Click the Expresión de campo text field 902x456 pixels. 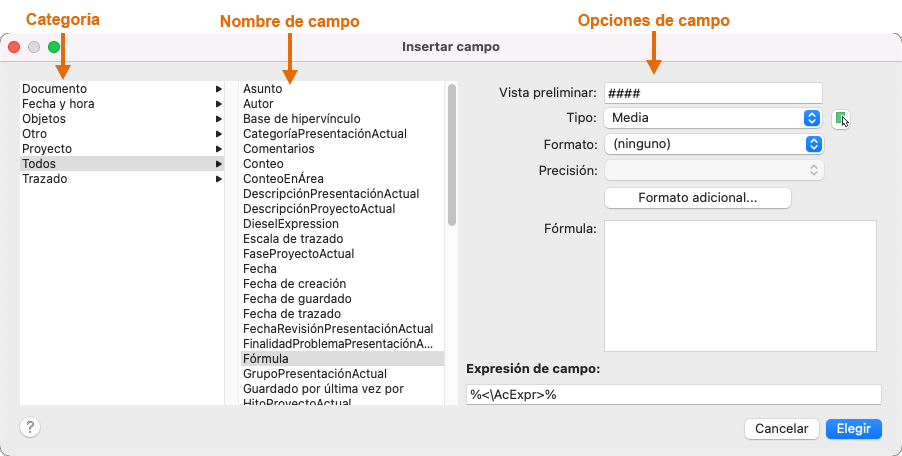673,395
